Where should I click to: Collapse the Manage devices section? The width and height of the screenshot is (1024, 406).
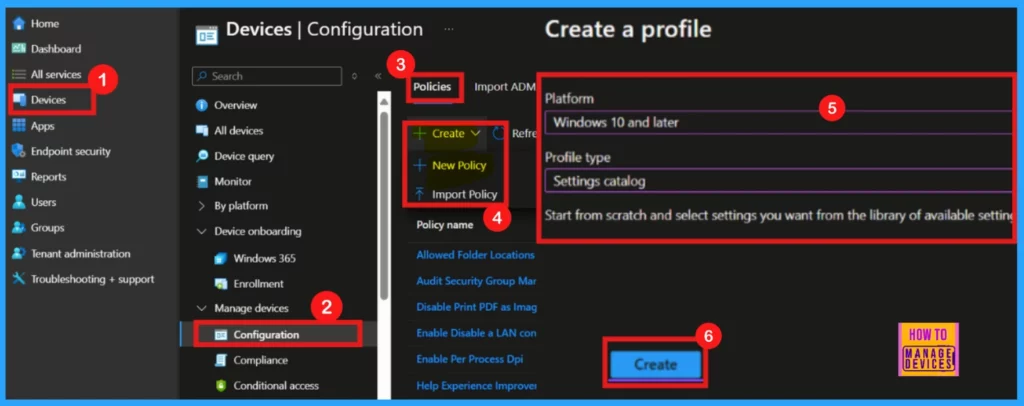202,308
